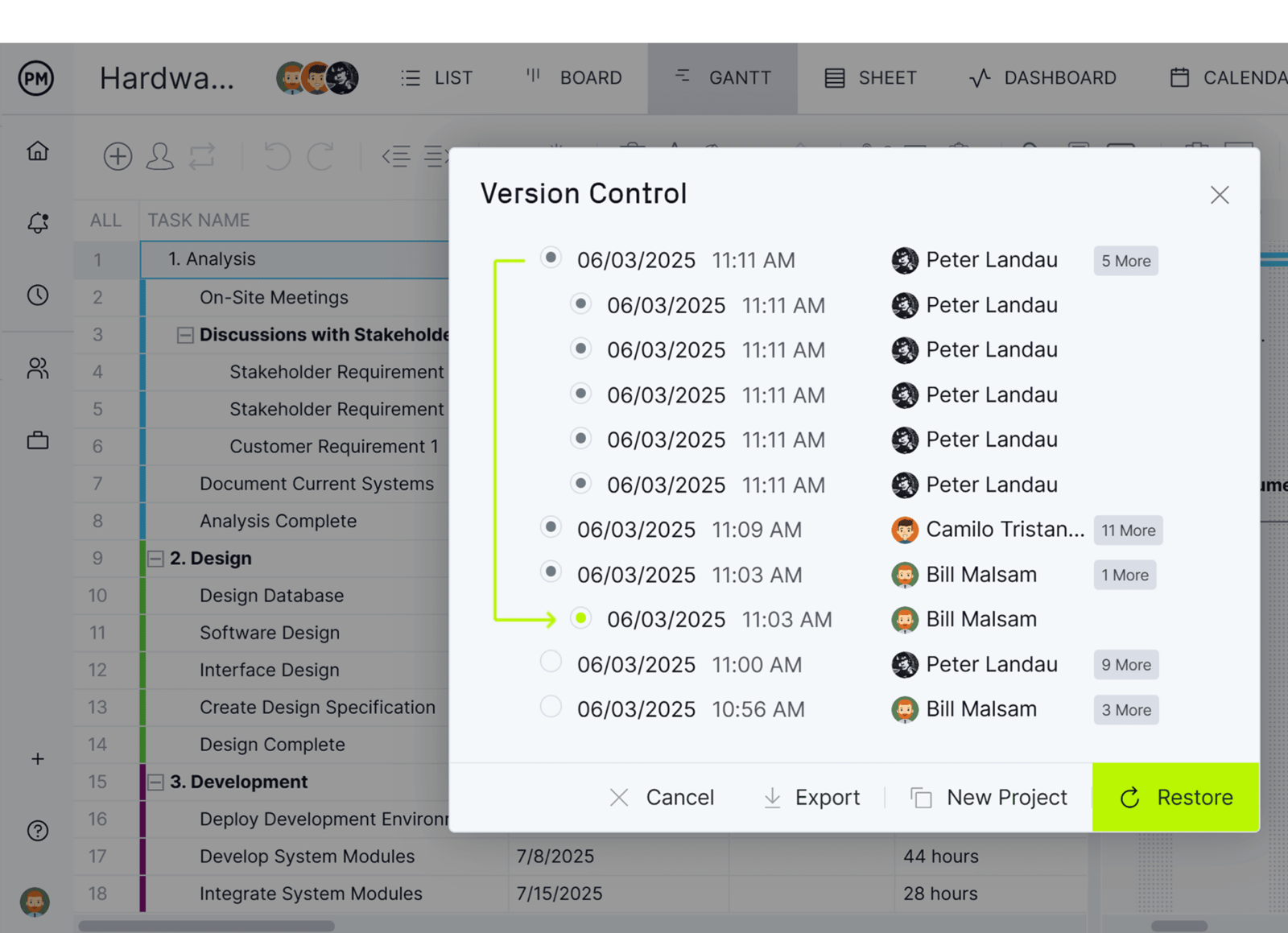
Task: Select the assign resource person icon
Action: pos(160,156)
